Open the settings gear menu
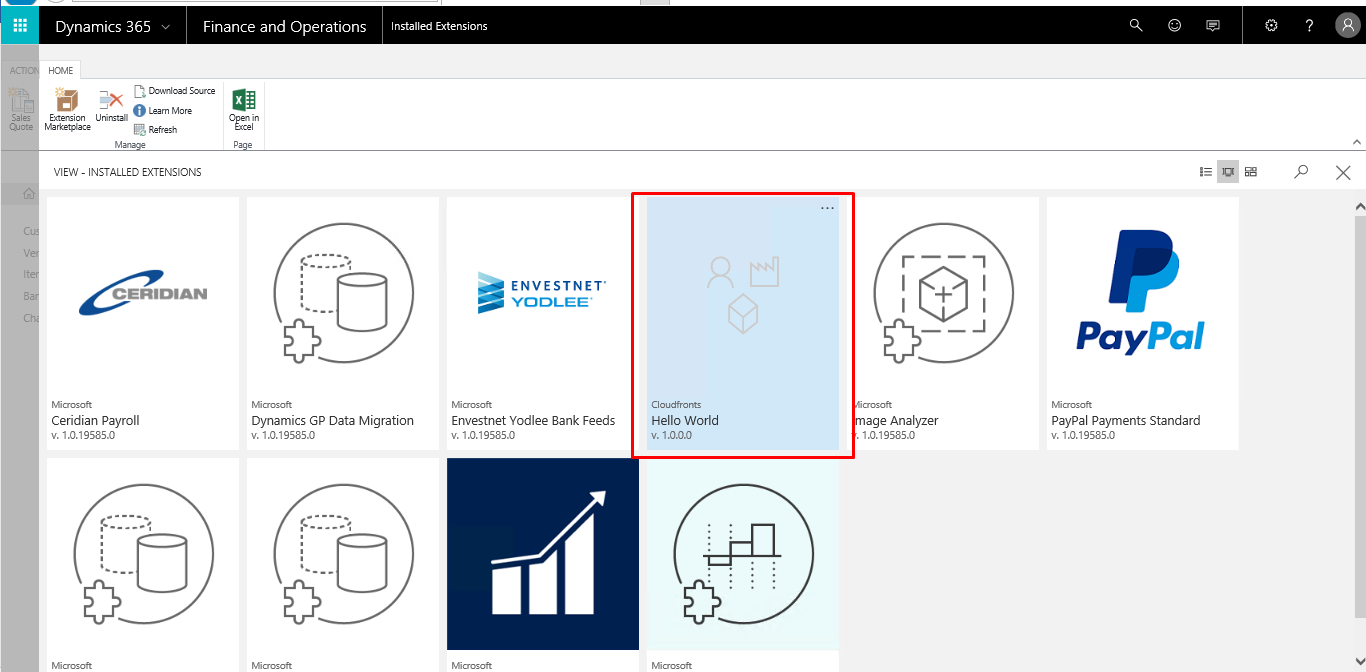 [x=1271, y=26]
